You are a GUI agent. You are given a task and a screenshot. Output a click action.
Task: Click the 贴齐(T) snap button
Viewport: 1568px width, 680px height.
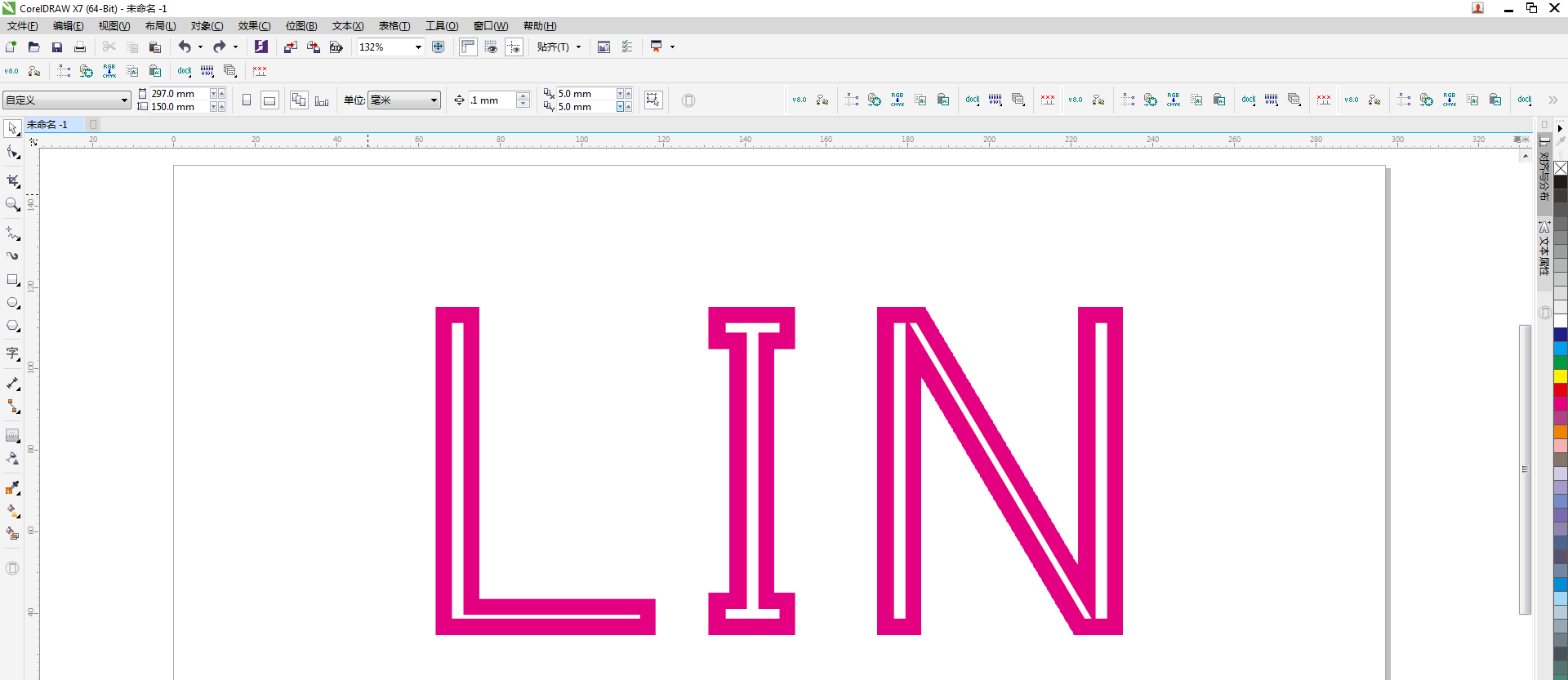tap(553, 47)
